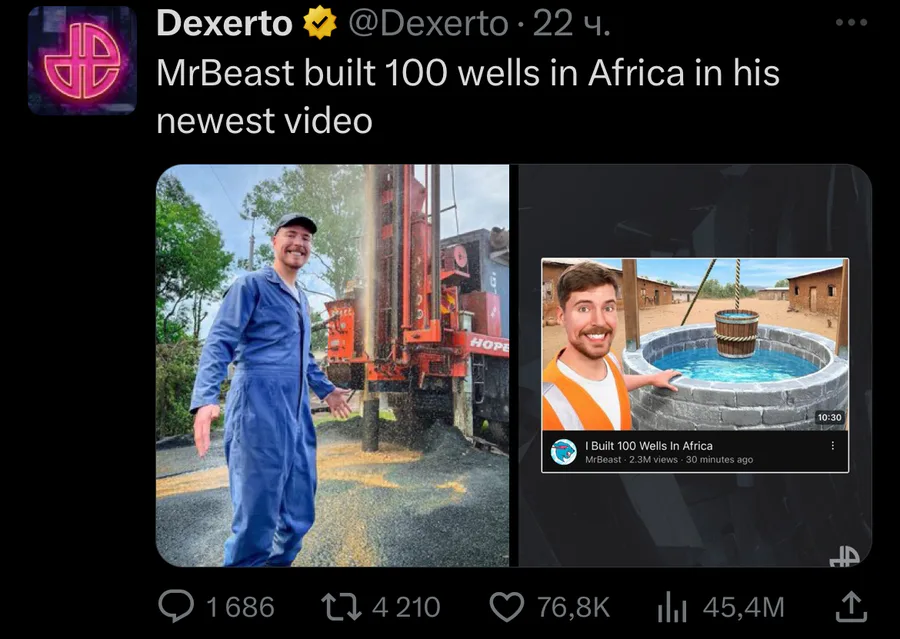This screenshot has width=900, height=639.
Task: Open the YouTube well thumbnail image
Action: tap(695, 344)
